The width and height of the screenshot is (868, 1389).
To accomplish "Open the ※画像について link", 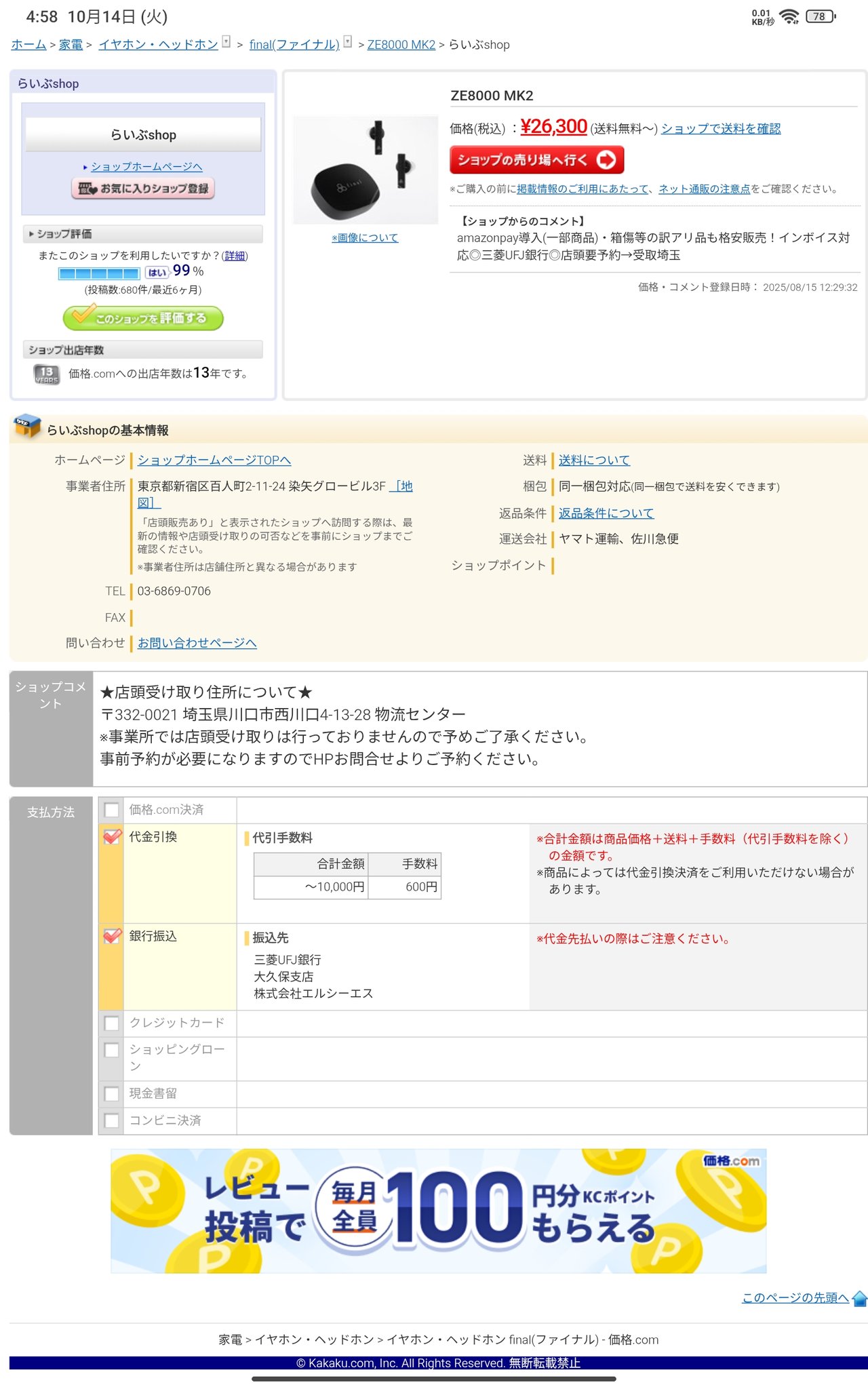I will click(365, 237).
